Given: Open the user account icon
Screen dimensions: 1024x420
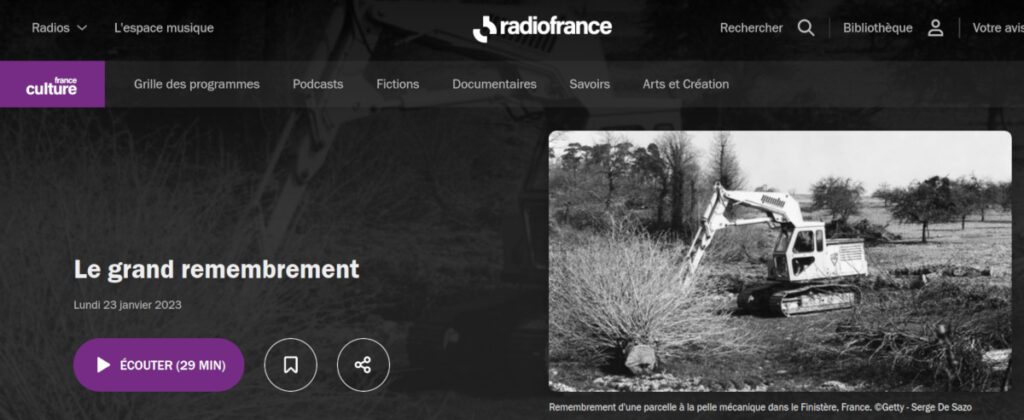Looking at the screenshot, I should pos(936,28).
